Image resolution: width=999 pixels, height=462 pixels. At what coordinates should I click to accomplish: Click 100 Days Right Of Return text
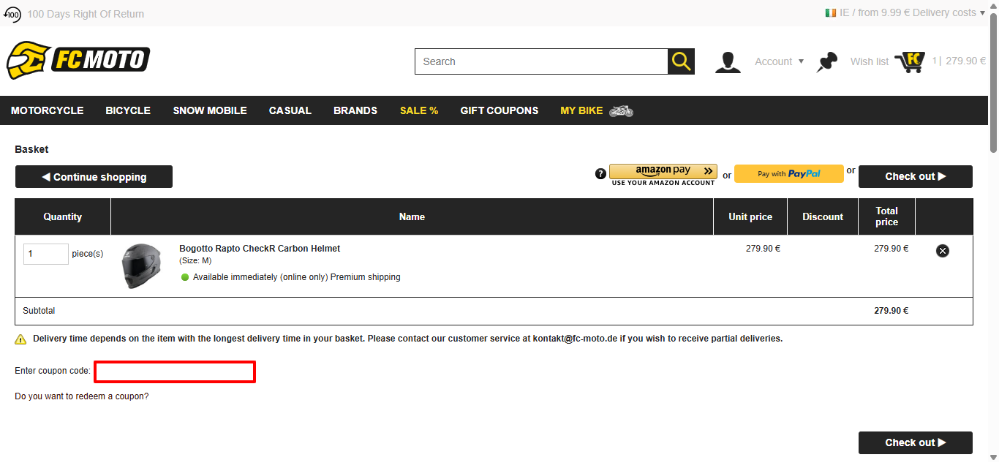85,14
